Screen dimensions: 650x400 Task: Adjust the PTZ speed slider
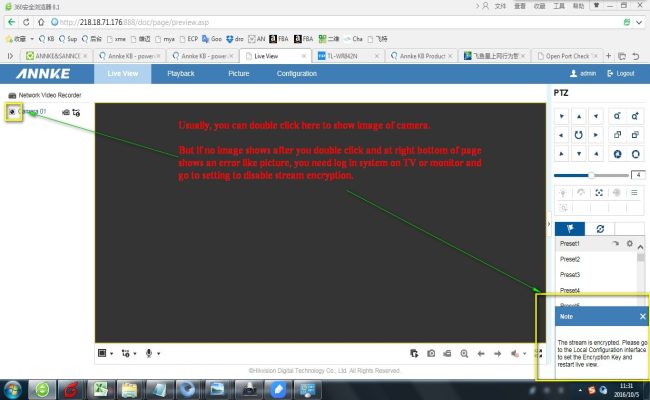click(x=592, y=174)
